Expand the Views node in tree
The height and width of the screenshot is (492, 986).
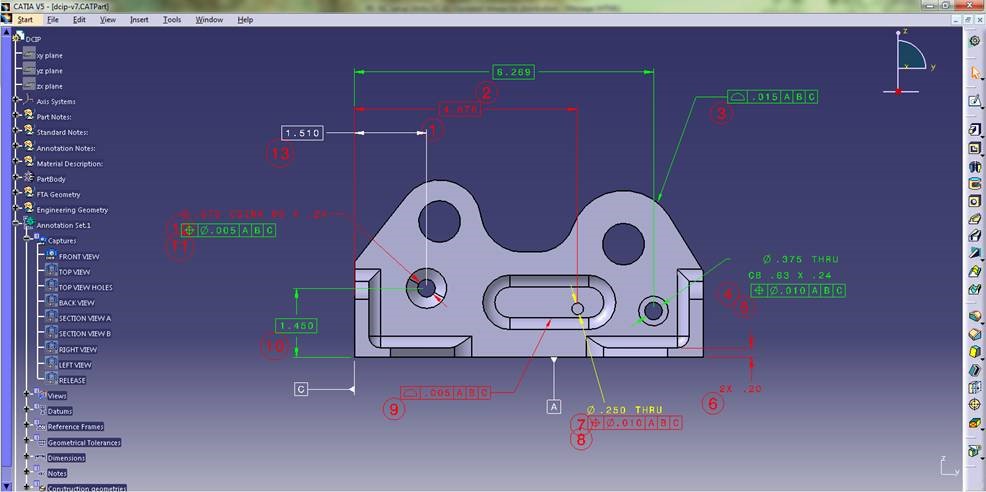[x=27, y=396]
